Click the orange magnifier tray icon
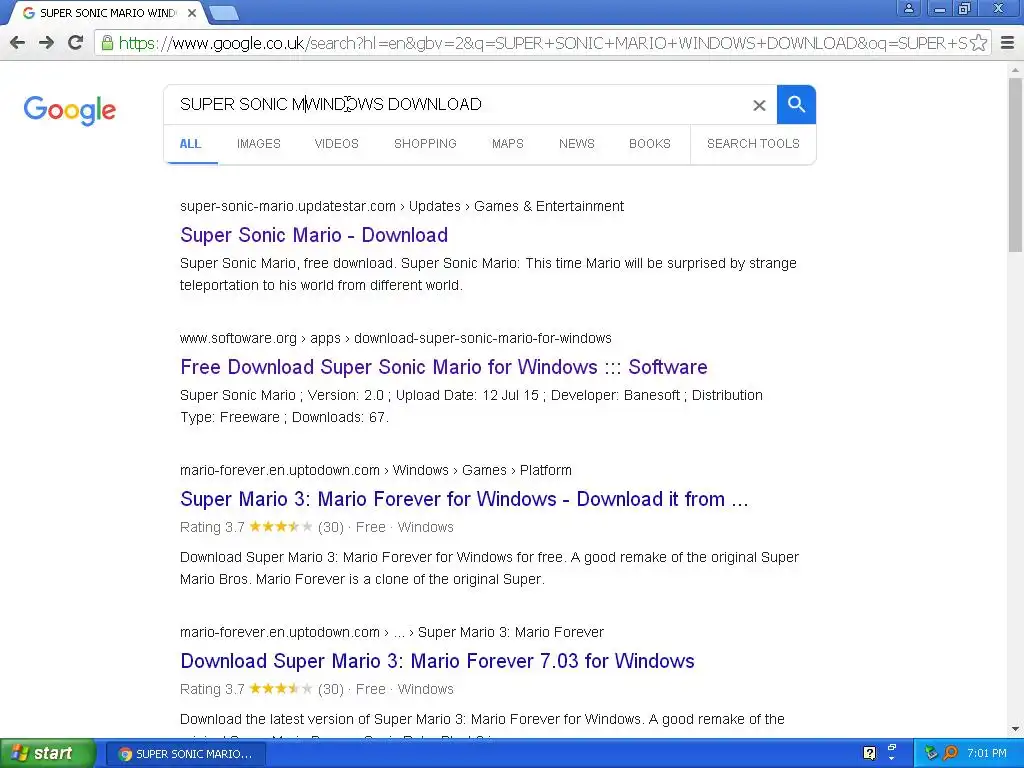Screen dimensions: 1024x768 (951, 754)
